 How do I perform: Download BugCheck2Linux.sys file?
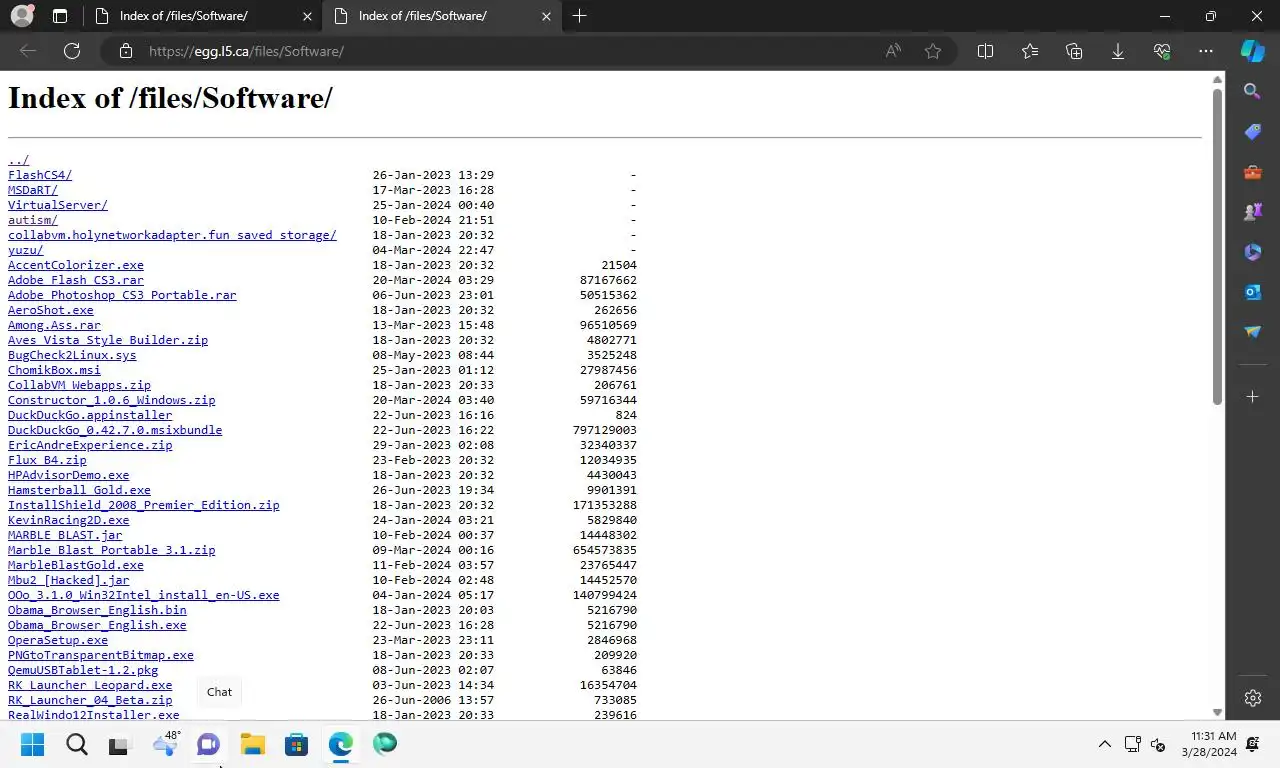point(72,355)
